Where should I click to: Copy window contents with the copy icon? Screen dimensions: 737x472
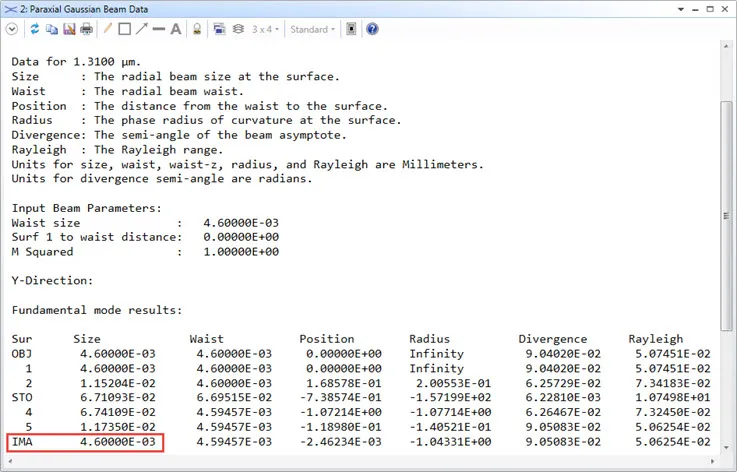[x=52, y=29]
